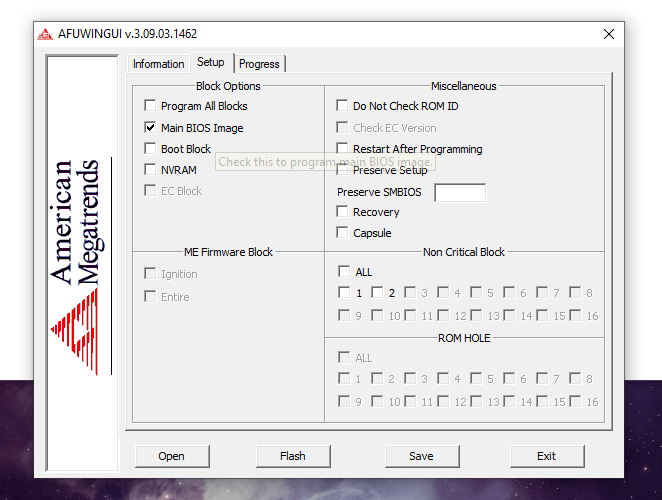Toggle the Preserve Setup checkbox
Image resolution: width=662 pixels, height=500 pixels.
point(342,170)
